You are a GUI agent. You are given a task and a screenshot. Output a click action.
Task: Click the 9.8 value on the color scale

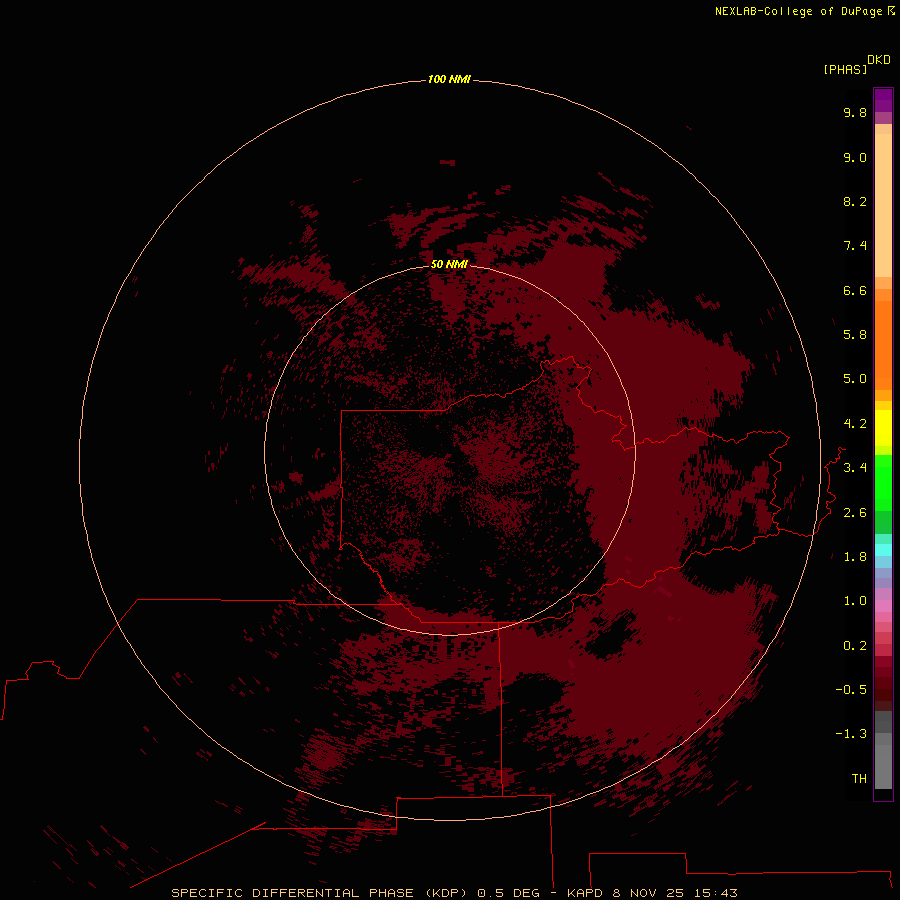855,112
